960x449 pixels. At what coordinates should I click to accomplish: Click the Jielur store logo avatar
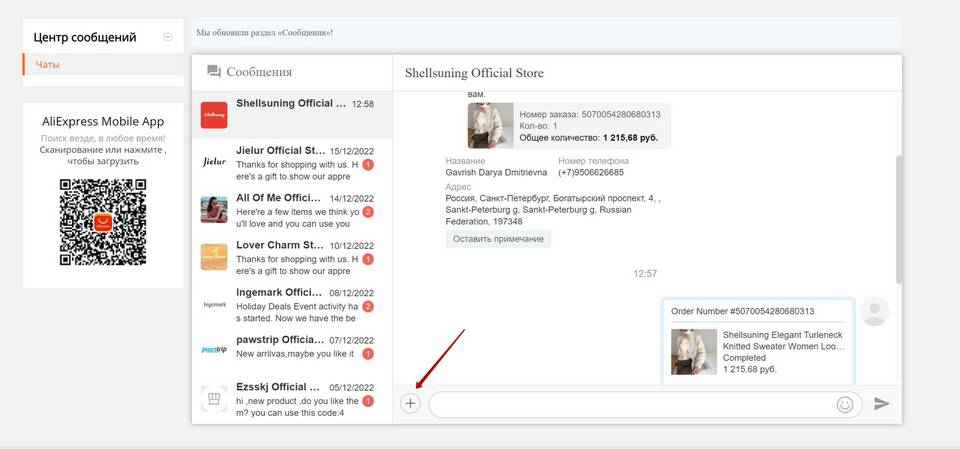pos(214,162)
